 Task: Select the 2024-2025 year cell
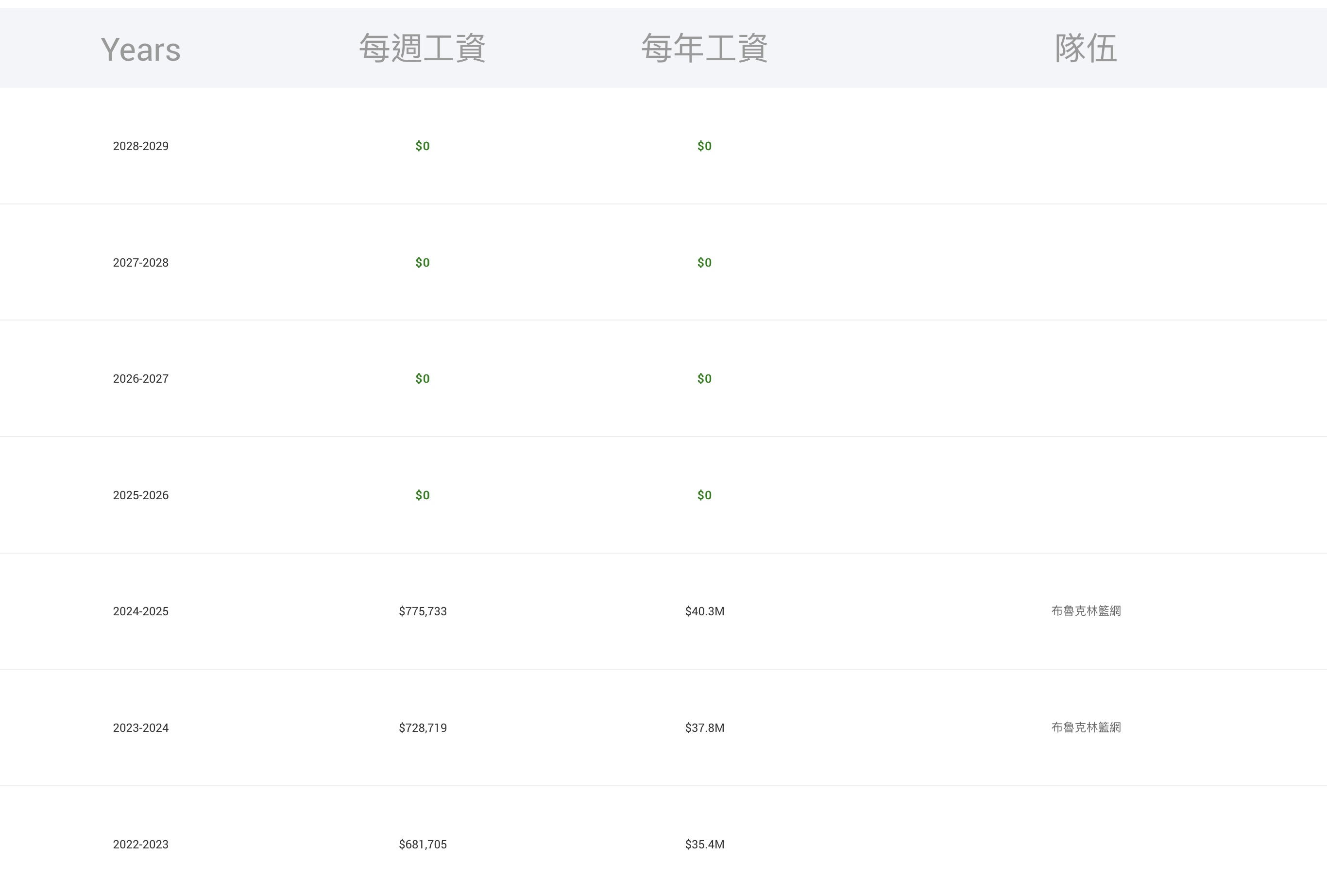click(x=140, y=611)
